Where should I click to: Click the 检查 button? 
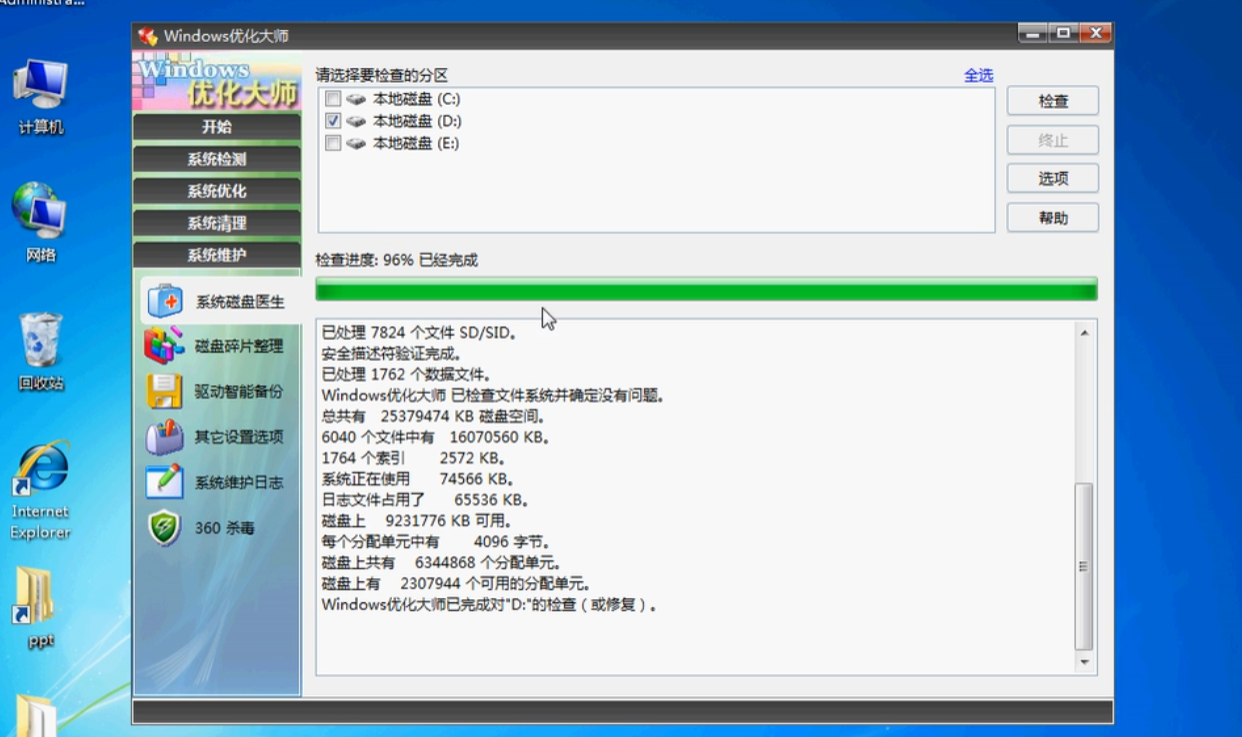coord(1053,101)
